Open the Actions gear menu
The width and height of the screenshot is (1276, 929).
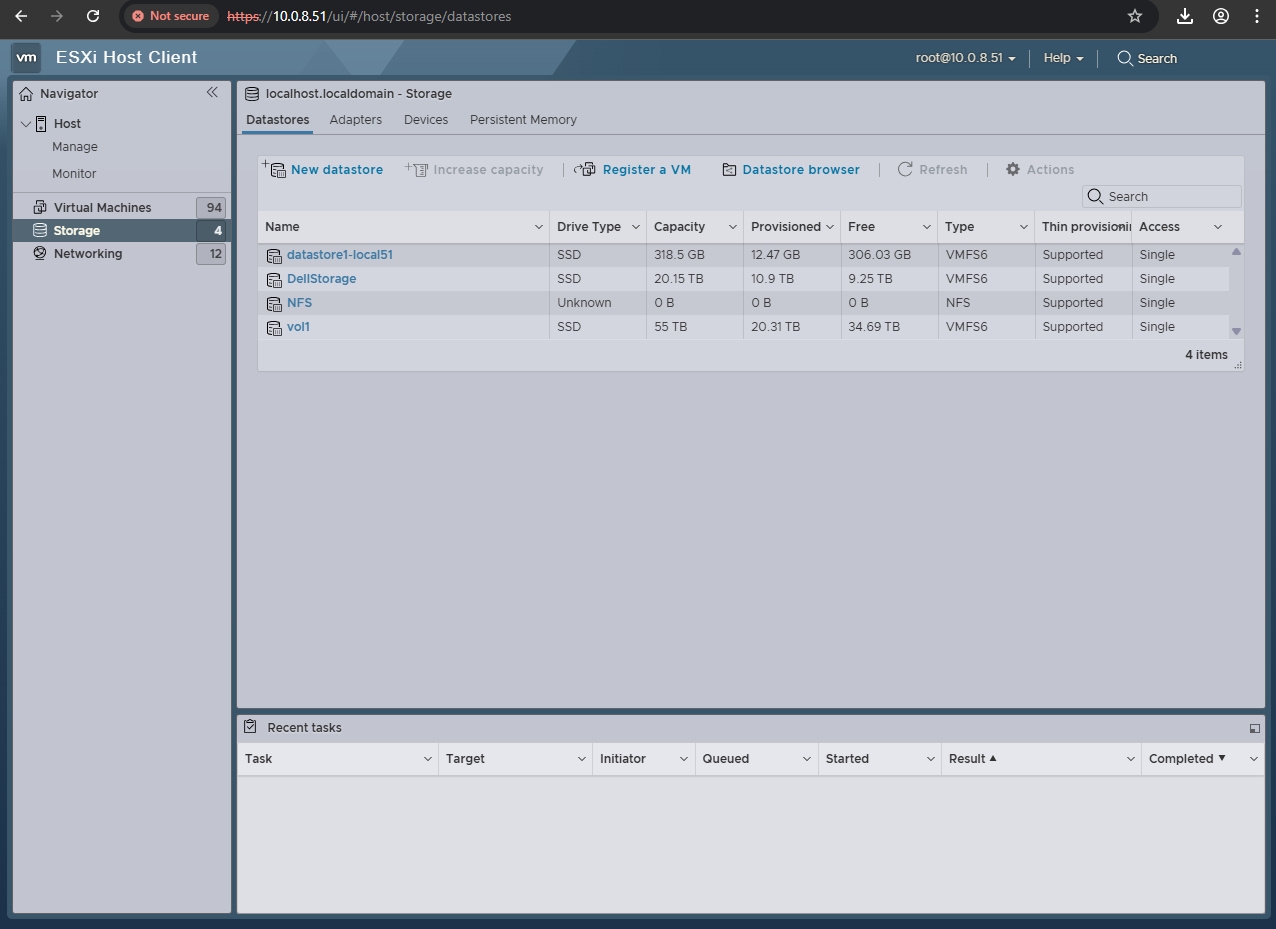pyautogui.click(x=1039, y=170)
